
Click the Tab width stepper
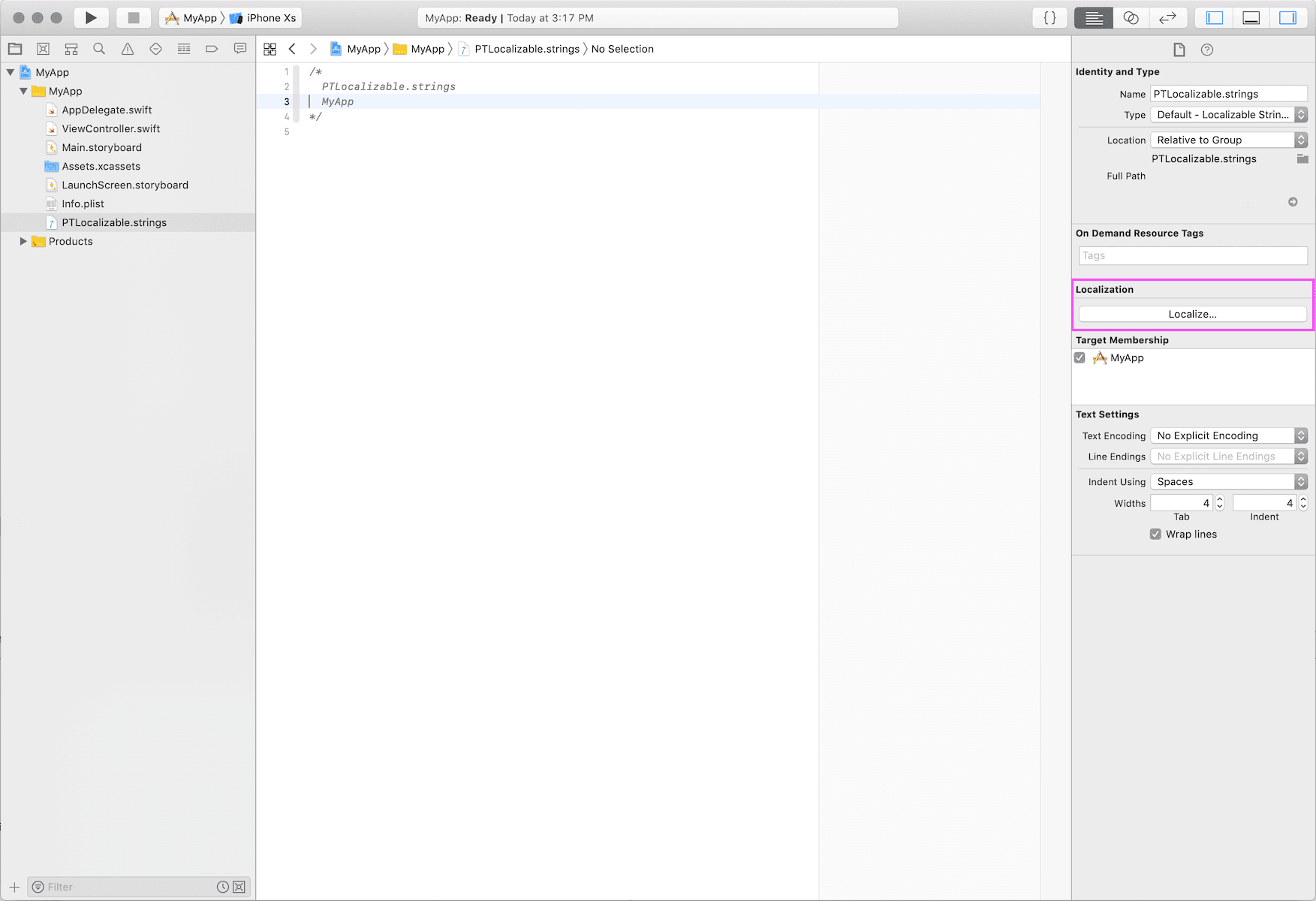coord(1219,503)
